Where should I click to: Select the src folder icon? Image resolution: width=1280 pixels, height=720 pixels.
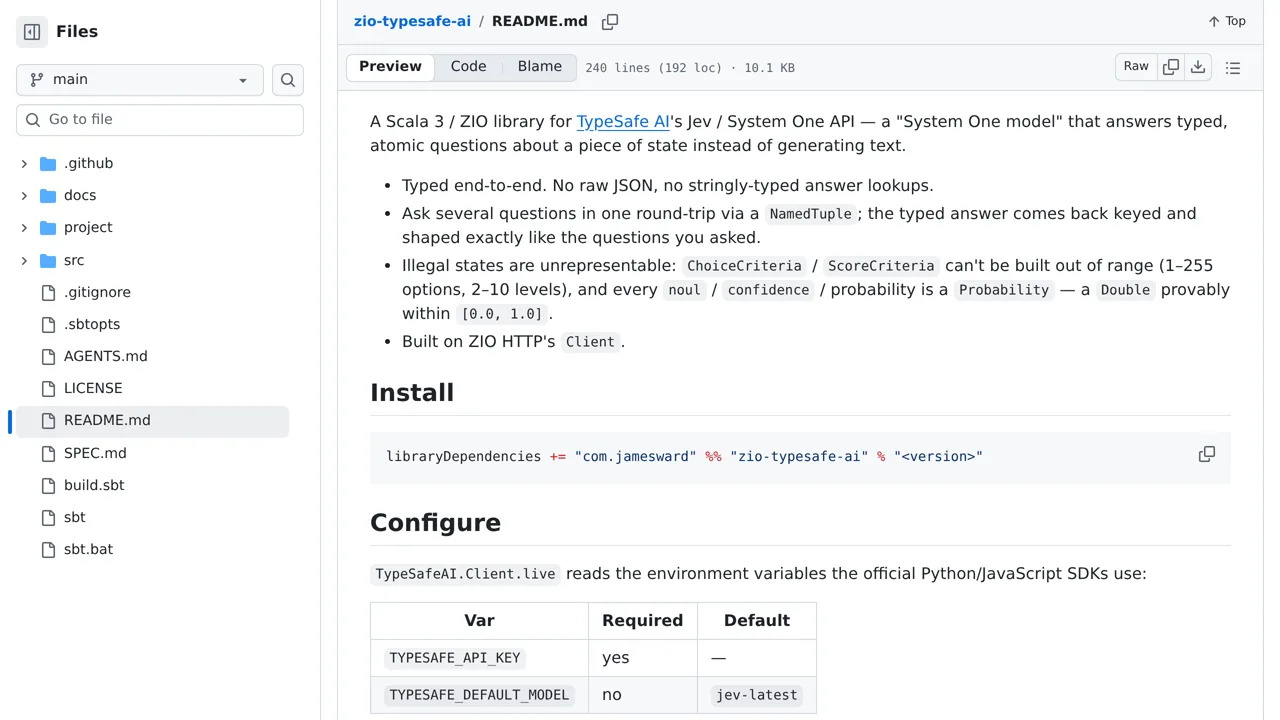pyautogui.click(x=48, y=260)
